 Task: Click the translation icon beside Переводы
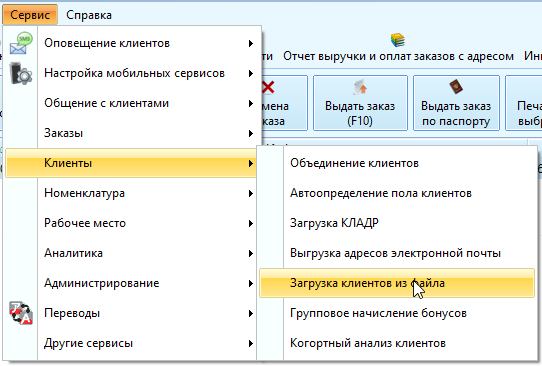[21, 313]
